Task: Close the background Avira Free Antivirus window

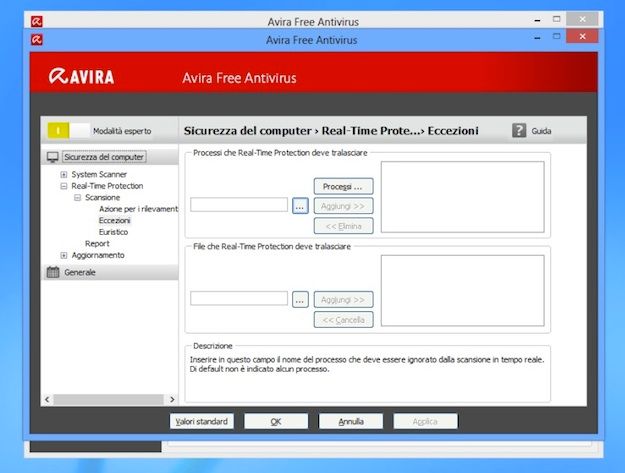Action: tap(582, 19)
